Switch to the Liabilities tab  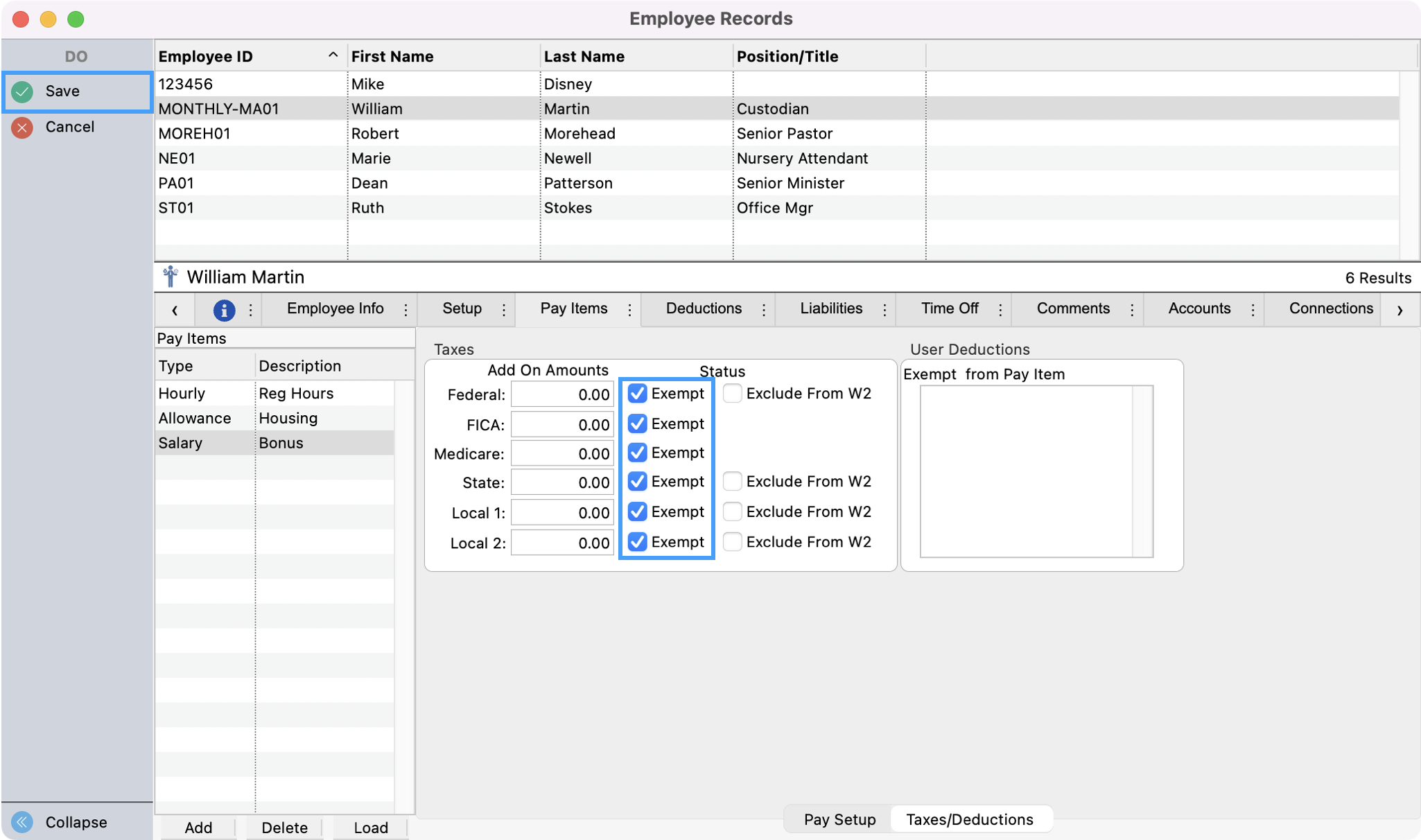coord(830,308)
